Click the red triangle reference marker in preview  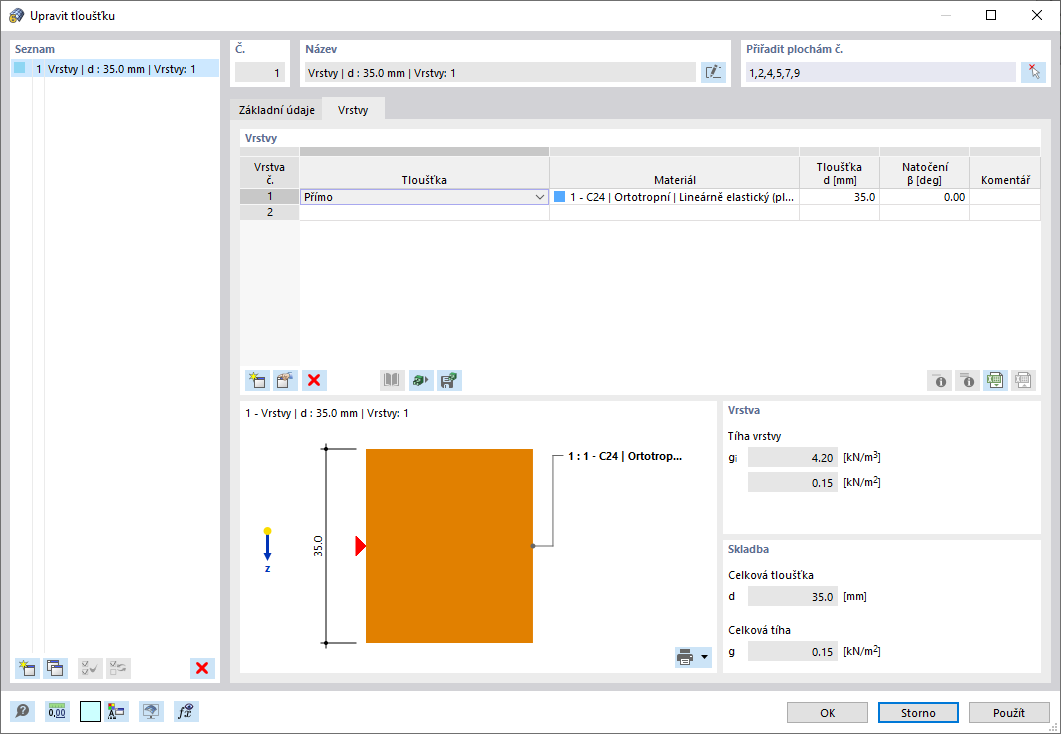(x=361, y=546)
